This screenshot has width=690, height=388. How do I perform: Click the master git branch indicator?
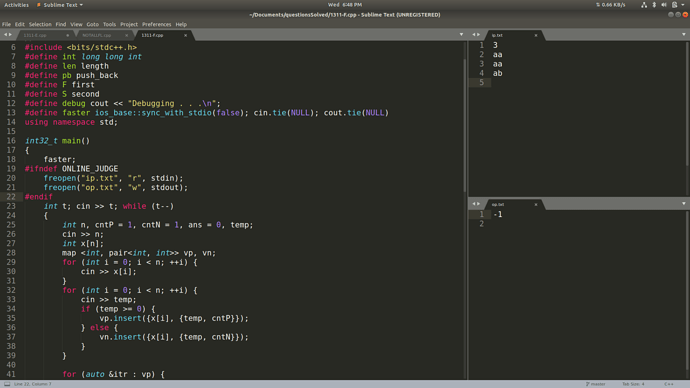[595, 384]
